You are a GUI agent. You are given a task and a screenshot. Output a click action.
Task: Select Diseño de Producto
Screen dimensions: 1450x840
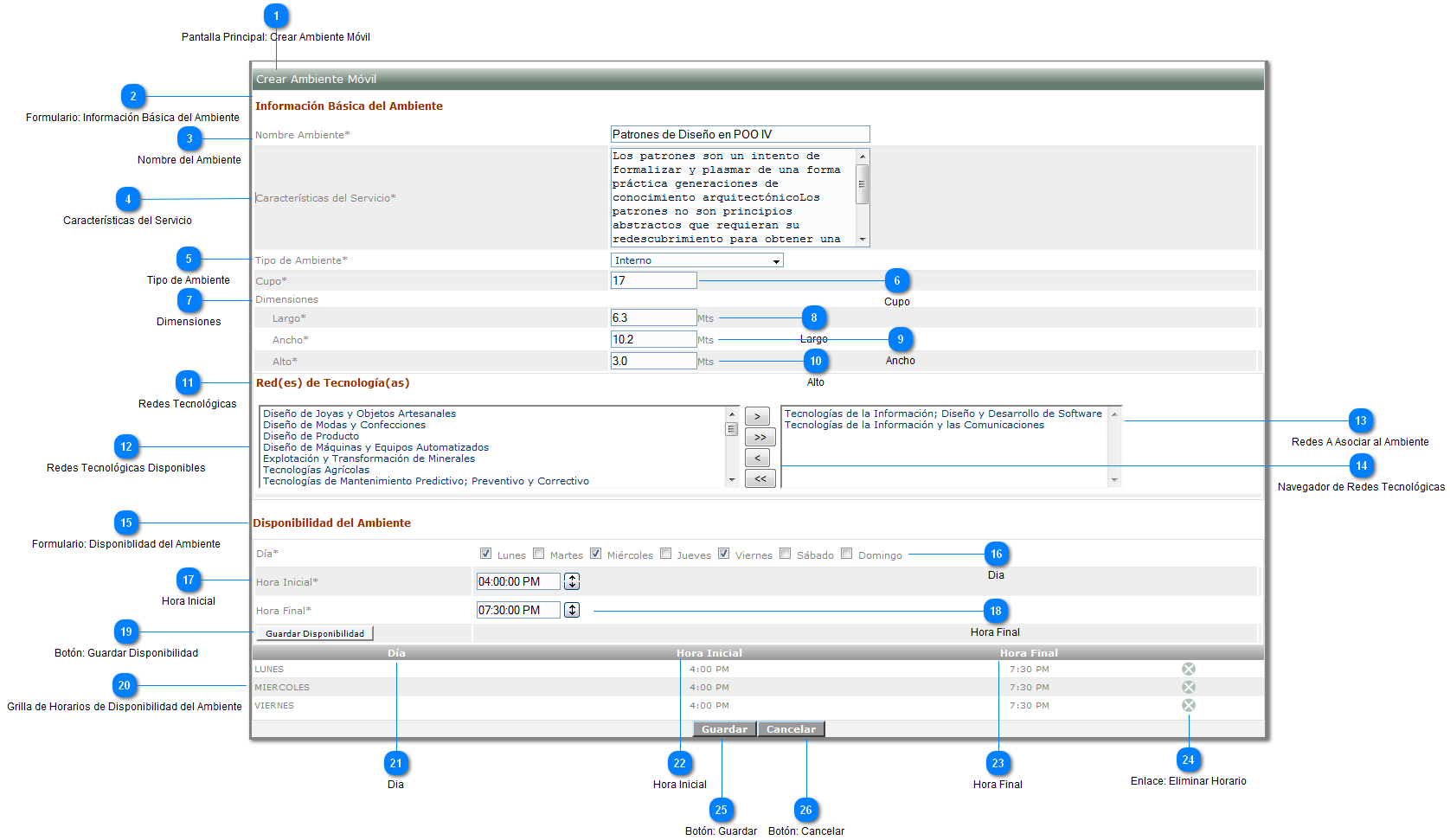click(x=311, y=436)
